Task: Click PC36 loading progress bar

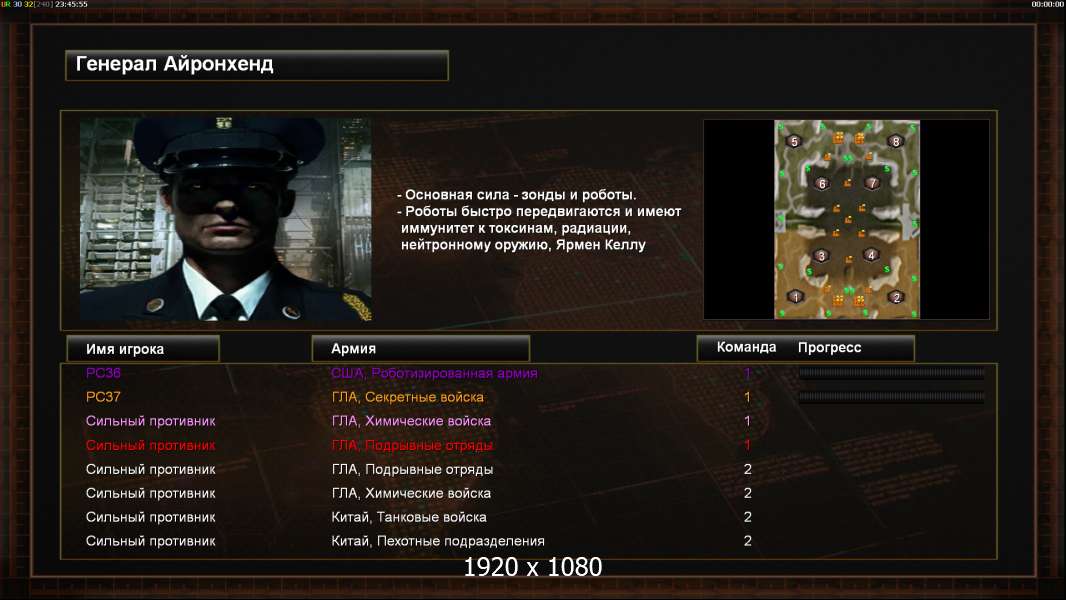Action: 891,373
